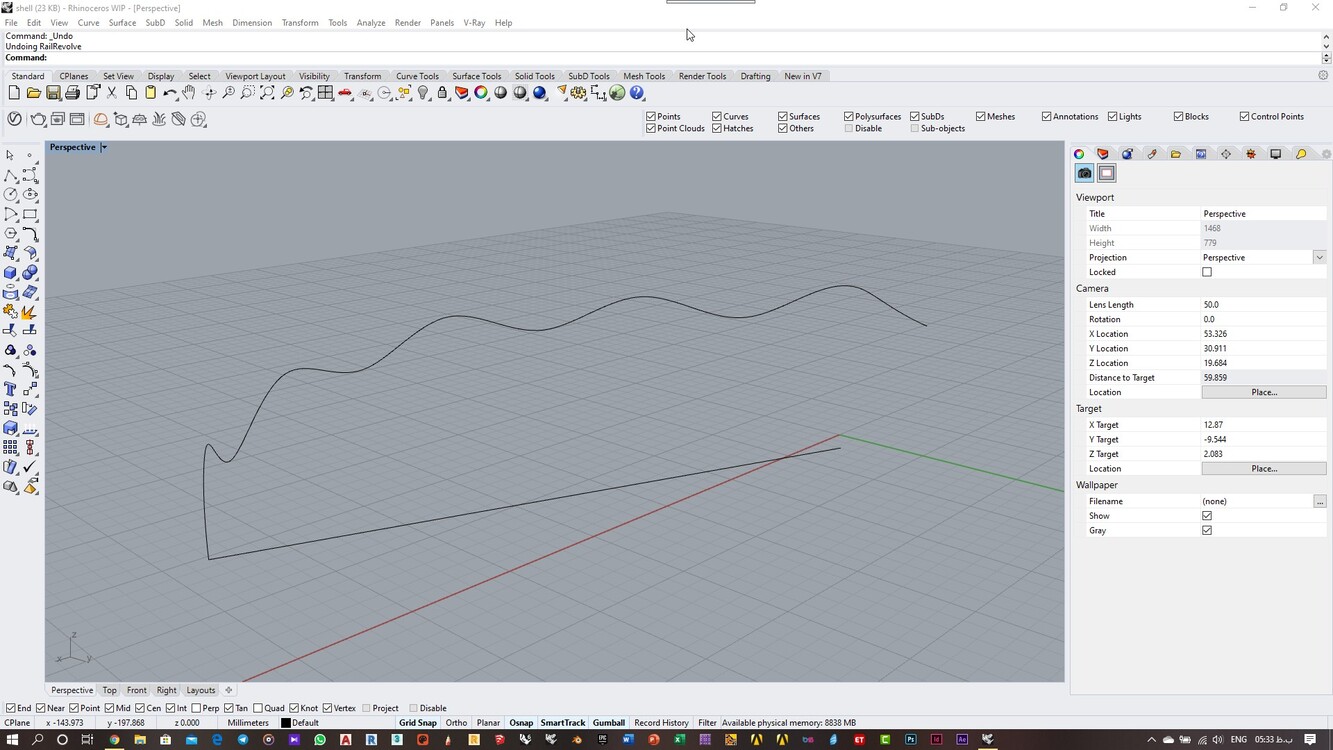The image size is (1333, 750).
Task: Browse wallpaper filename with the ellipsis button
Action: 1320,501
